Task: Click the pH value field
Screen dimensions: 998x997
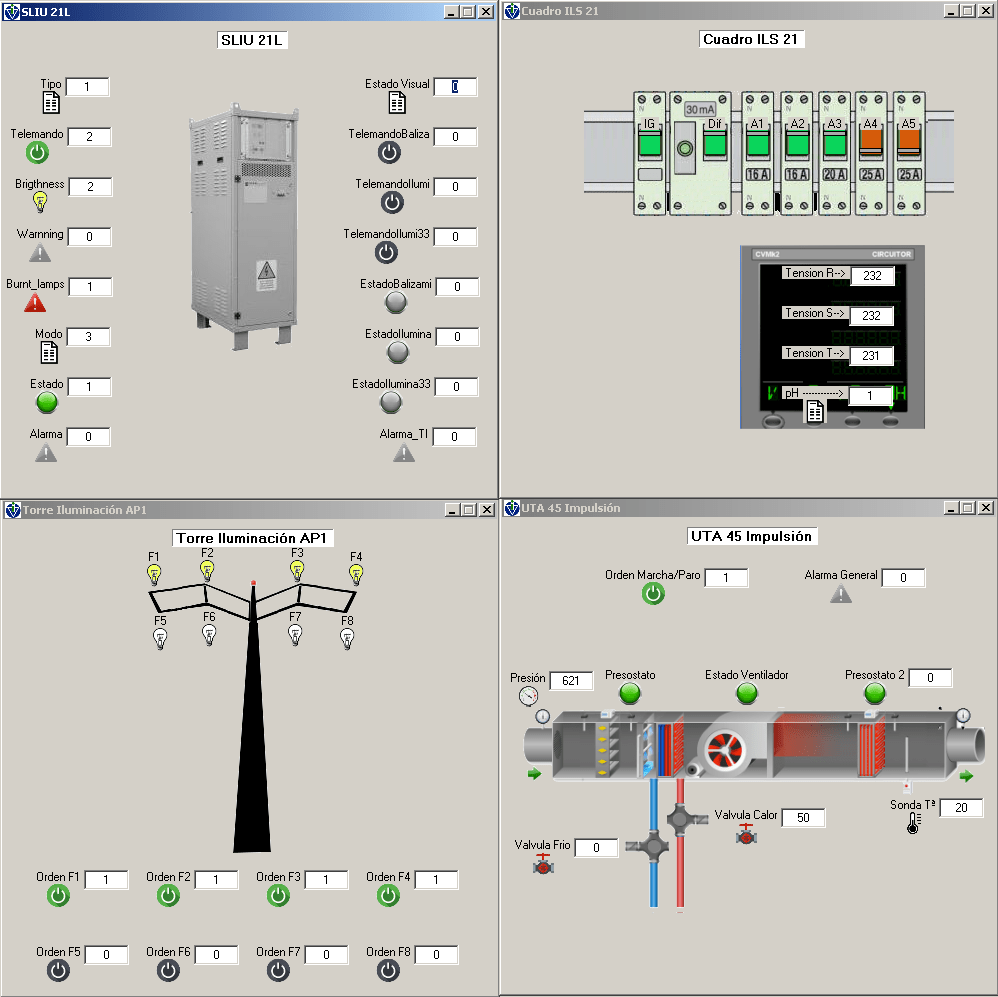Action: tap(870, 396)
